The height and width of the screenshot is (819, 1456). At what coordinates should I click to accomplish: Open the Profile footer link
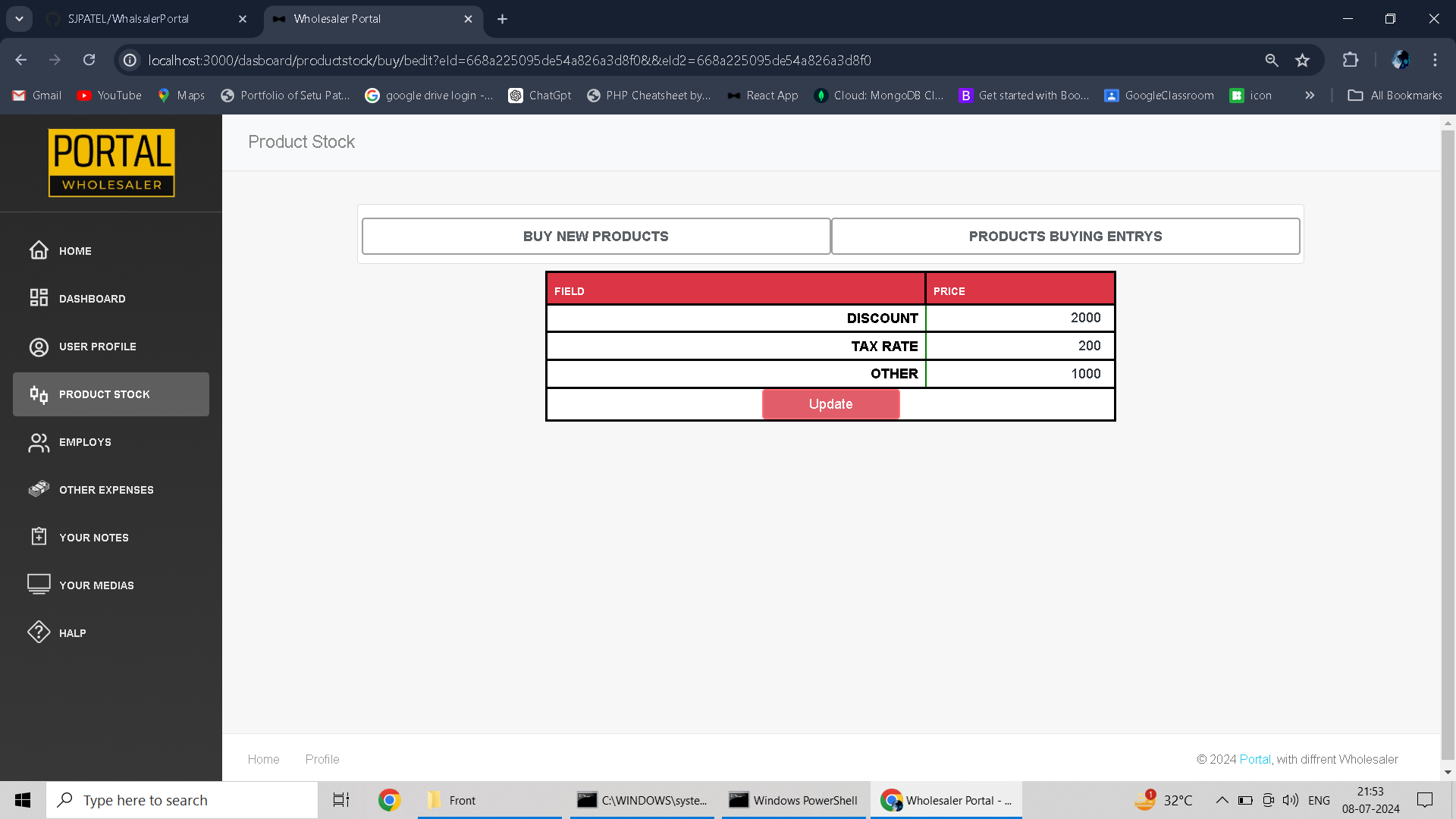(x=322, y=759)
